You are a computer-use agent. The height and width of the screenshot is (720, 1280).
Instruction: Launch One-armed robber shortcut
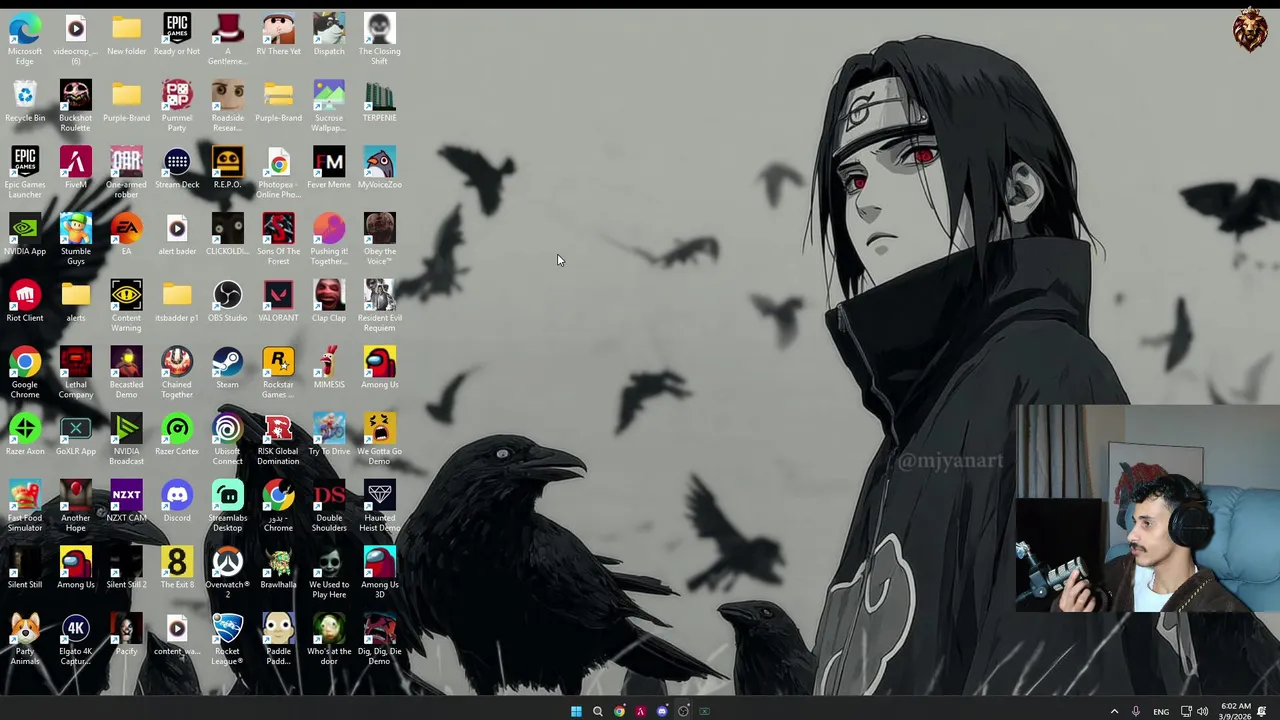pyautogui.click(x=127, y=172)
